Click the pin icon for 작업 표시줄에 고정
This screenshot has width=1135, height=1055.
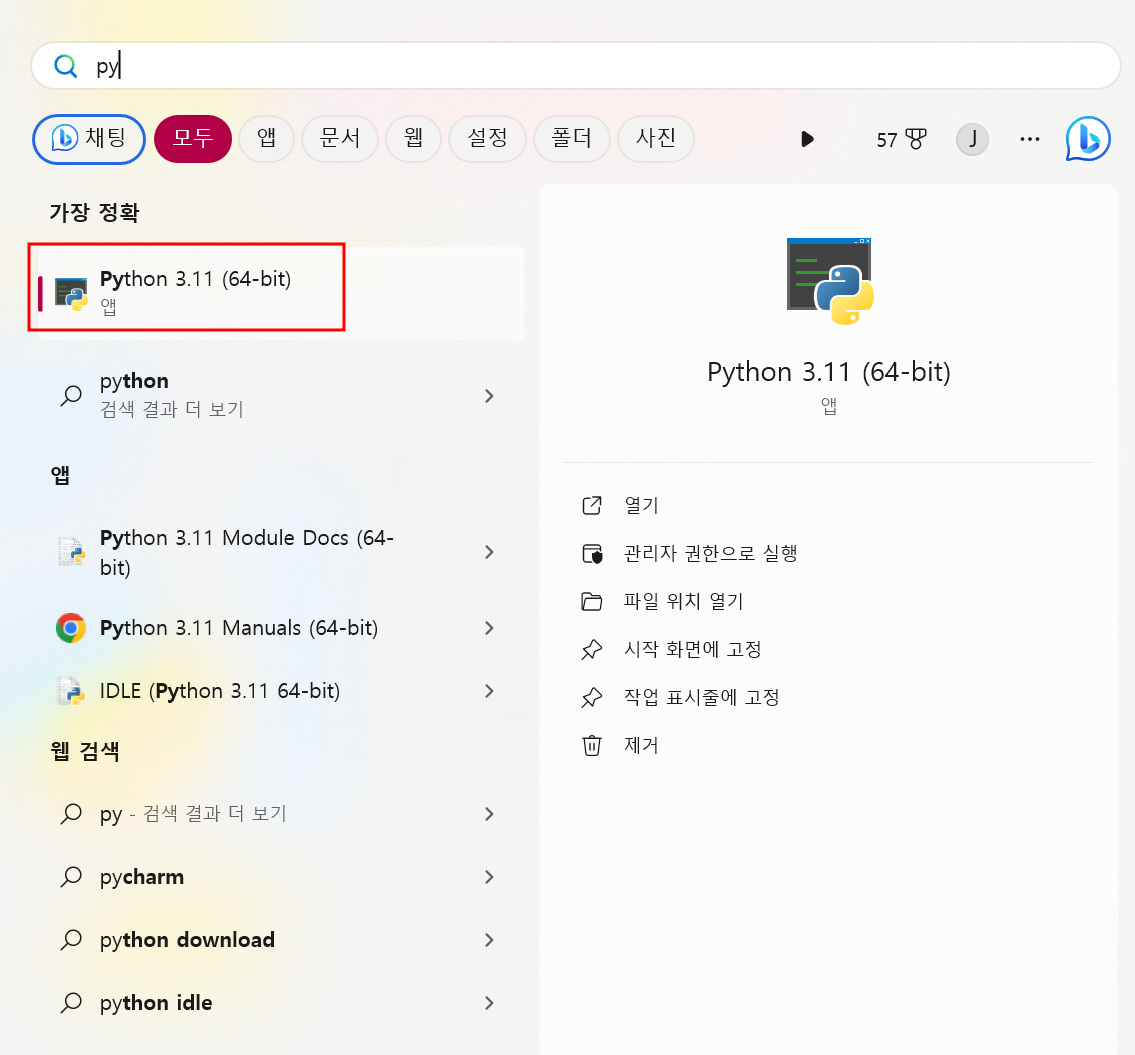click(x=592, y=697)
